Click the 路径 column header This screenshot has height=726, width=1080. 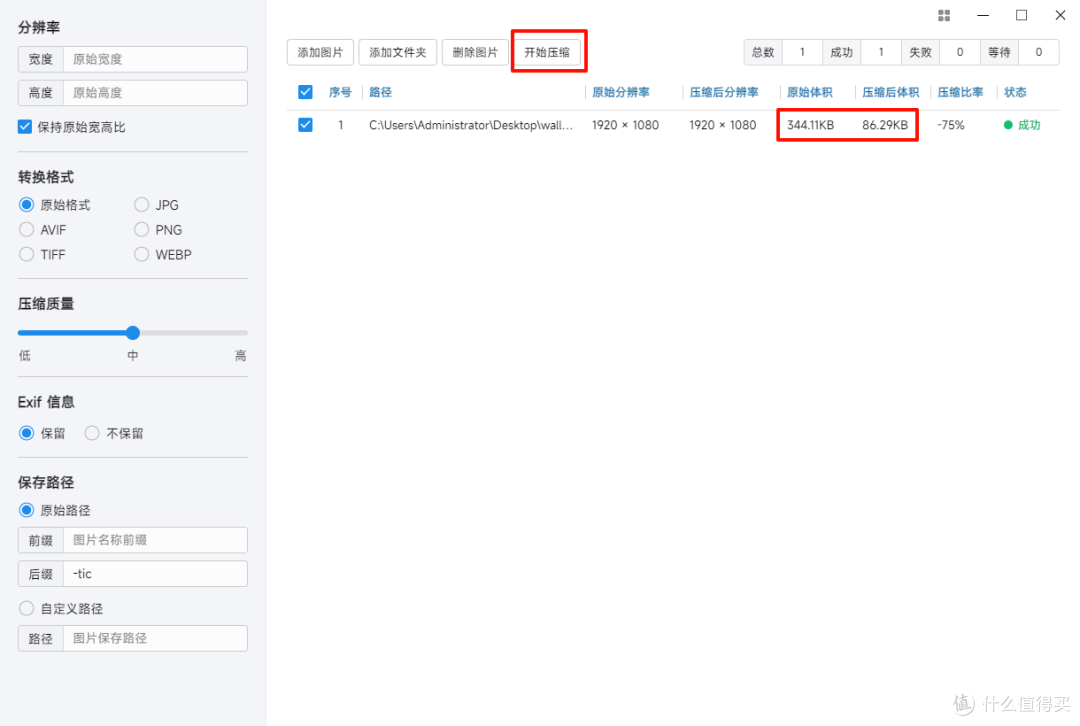coord(380,92)
